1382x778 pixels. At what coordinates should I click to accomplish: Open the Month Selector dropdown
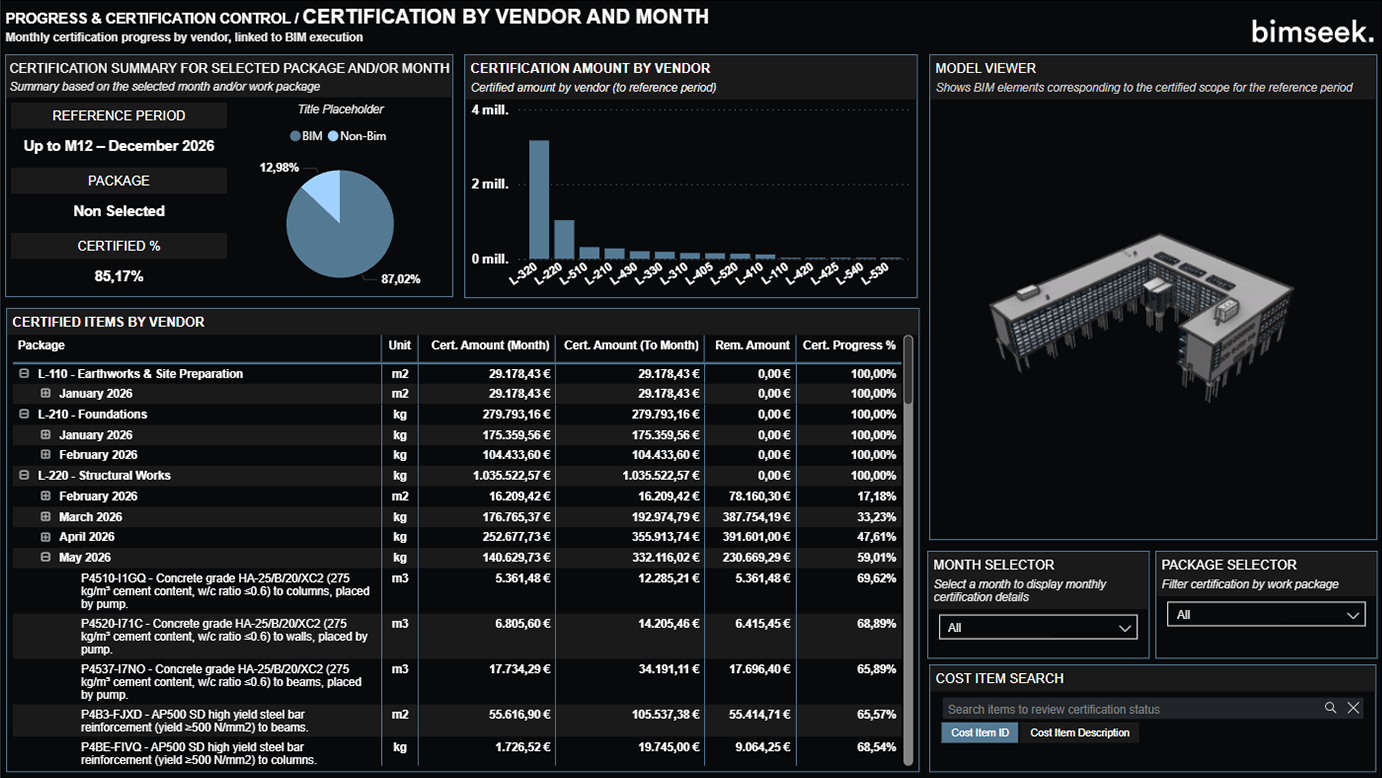pos(1037,626)
